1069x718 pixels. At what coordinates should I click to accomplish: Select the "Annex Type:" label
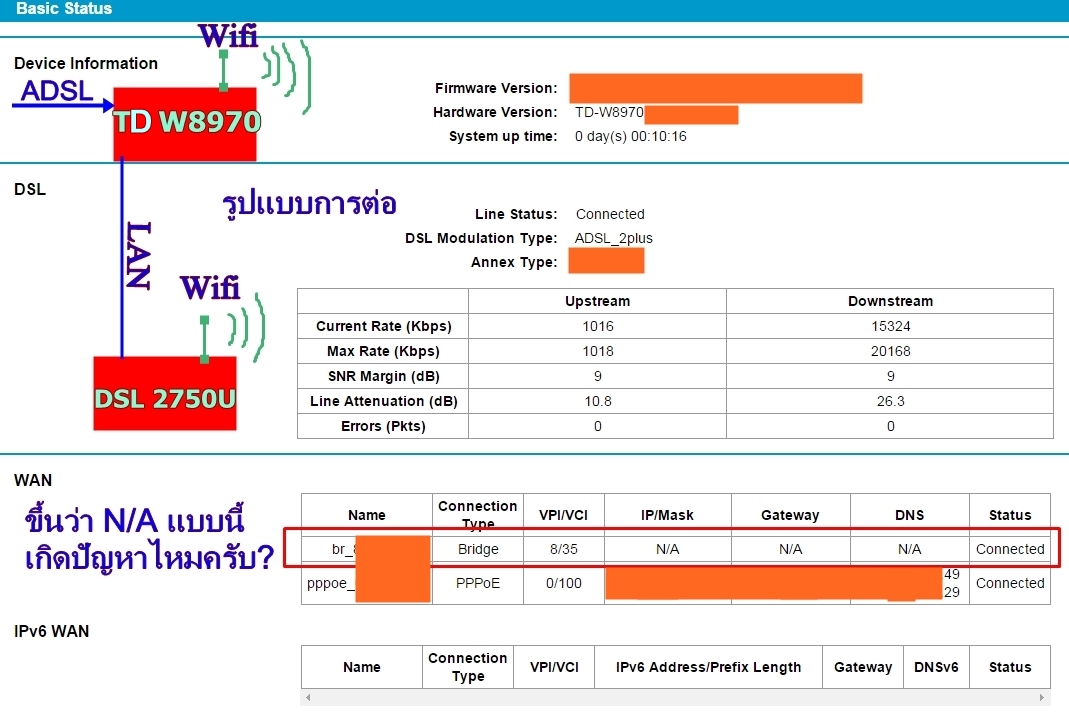(x=513, y=263)
